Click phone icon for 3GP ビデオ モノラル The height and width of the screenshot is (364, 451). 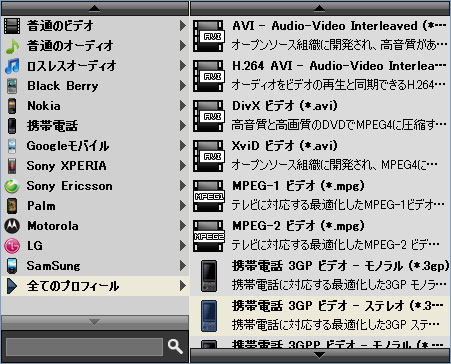(209, 276)
